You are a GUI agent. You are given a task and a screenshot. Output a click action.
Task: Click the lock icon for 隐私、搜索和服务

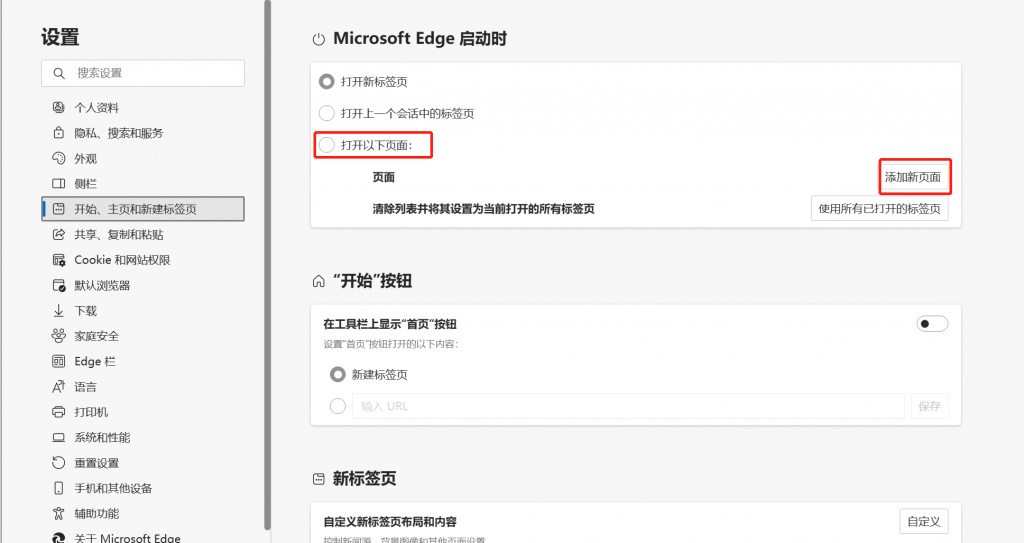pos(58,133)
